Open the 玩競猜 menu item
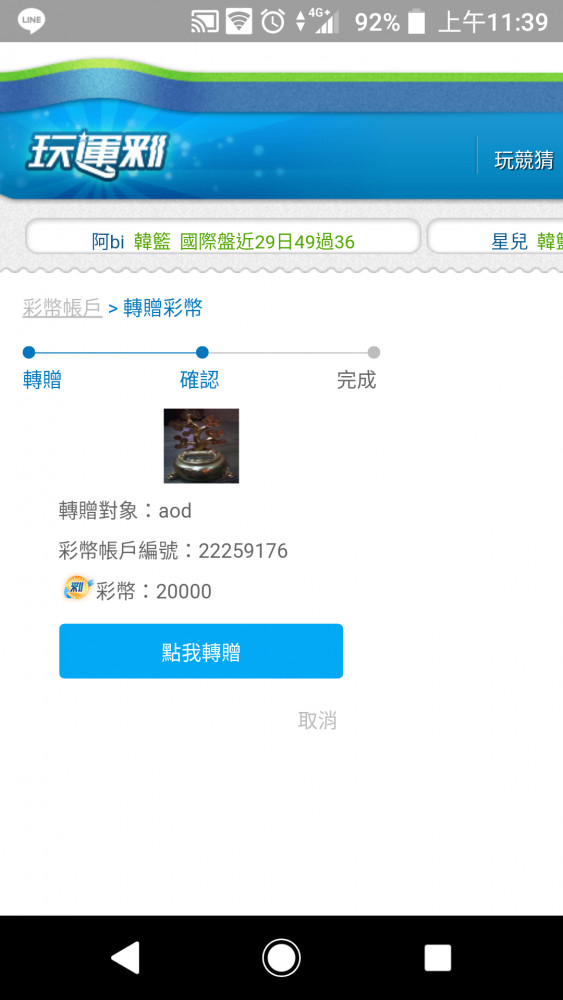563x1000 pixels. pos(524,160)
